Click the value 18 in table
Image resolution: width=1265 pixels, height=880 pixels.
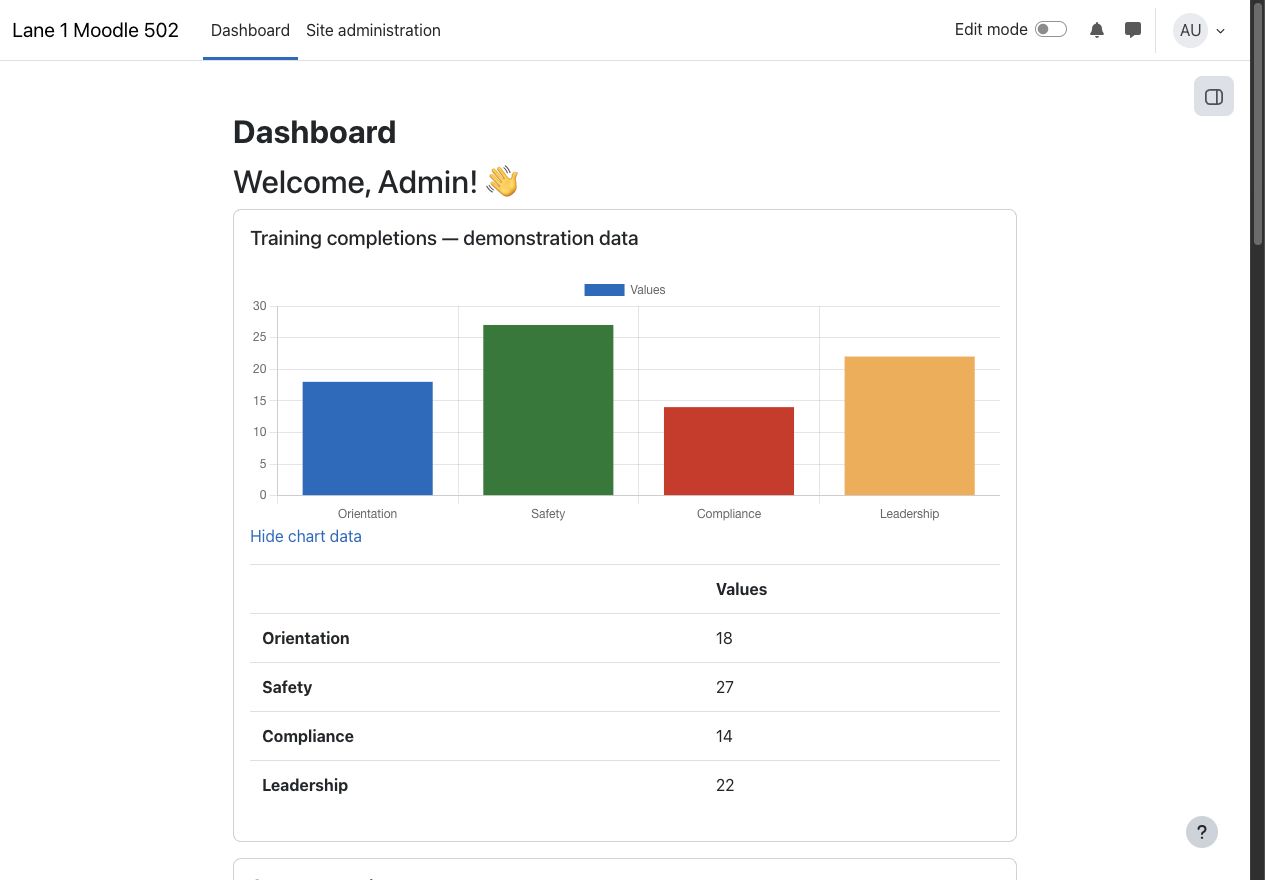click(724, 638)
